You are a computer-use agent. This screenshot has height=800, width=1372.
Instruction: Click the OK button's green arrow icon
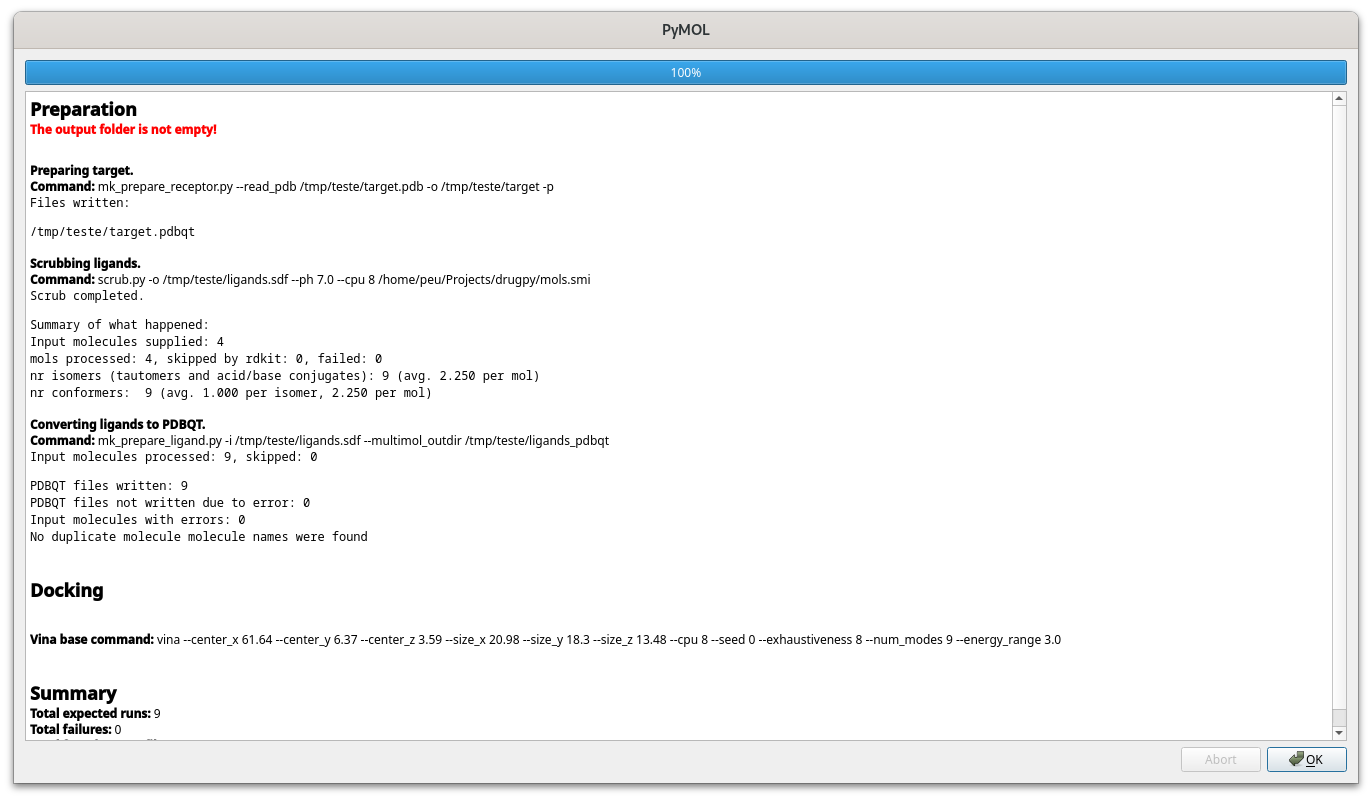1296,759
